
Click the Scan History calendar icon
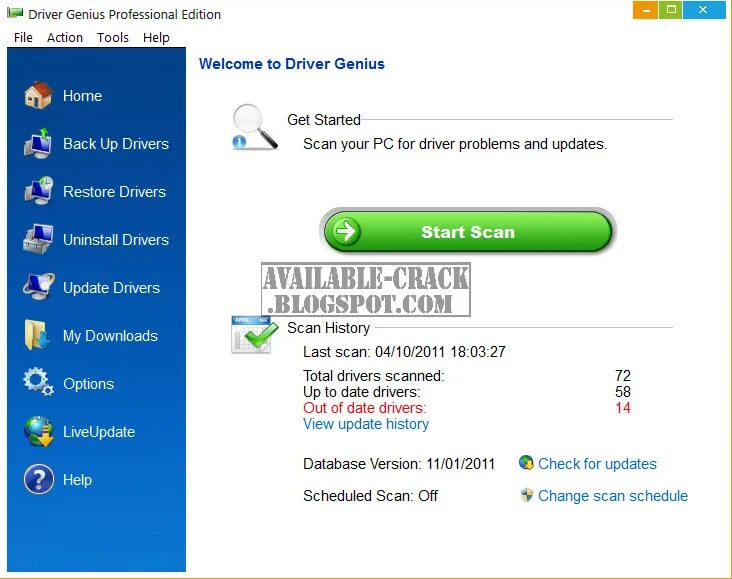click(254, 334)
